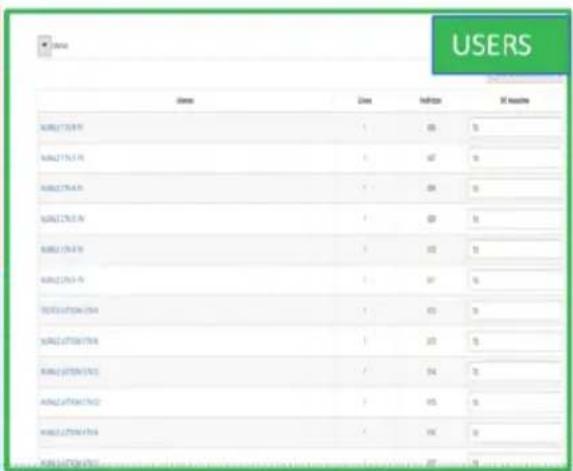573x471 pixels.
Task: Click the input box in the eighth row
Action: pos(515,341)
